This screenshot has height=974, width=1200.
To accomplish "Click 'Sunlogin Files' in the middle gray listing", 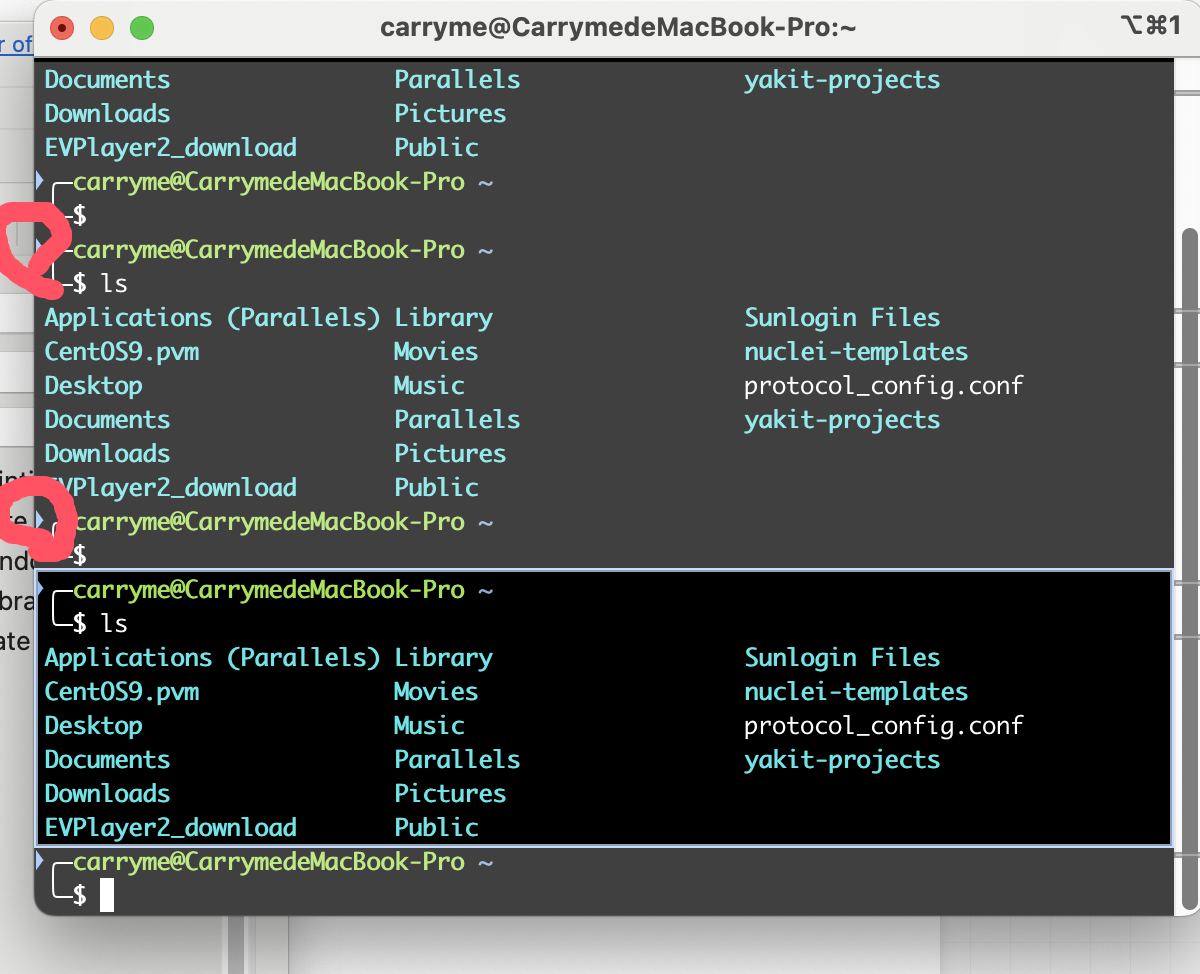I will [x=842, y=318].
